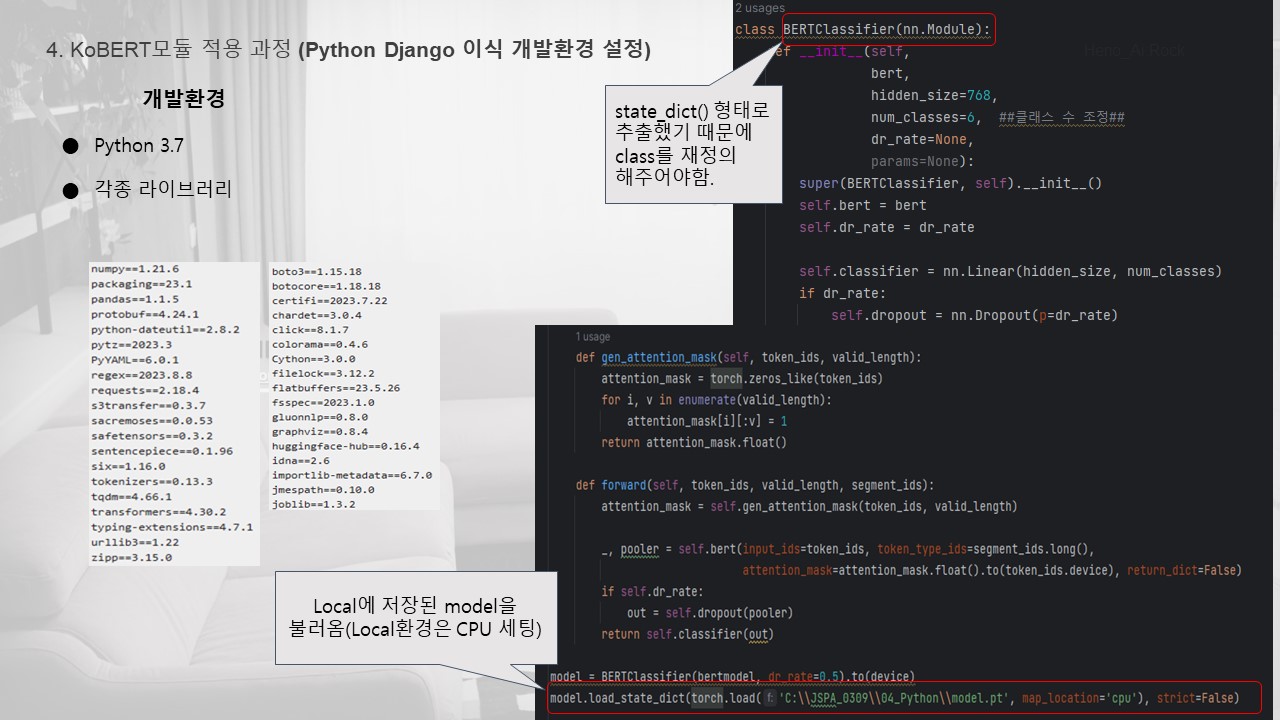Click the dr_rate=None parameter line

tap(922, 139)
